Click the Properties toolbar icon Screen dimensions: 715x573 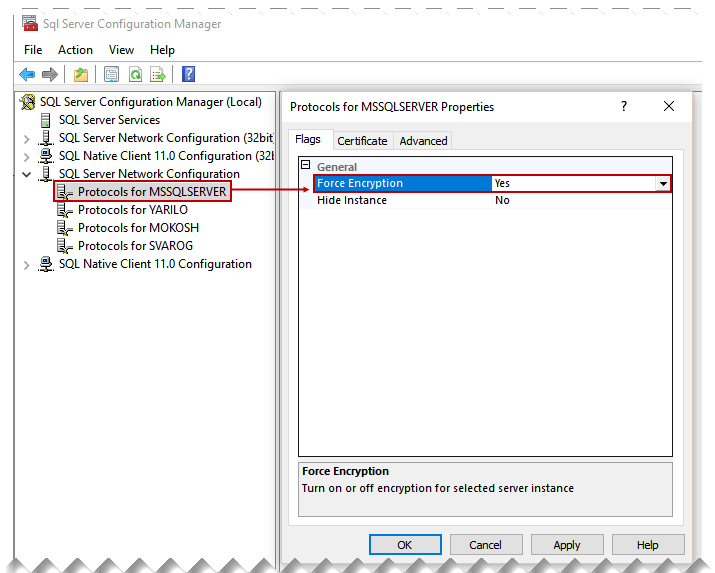(111, 74)
